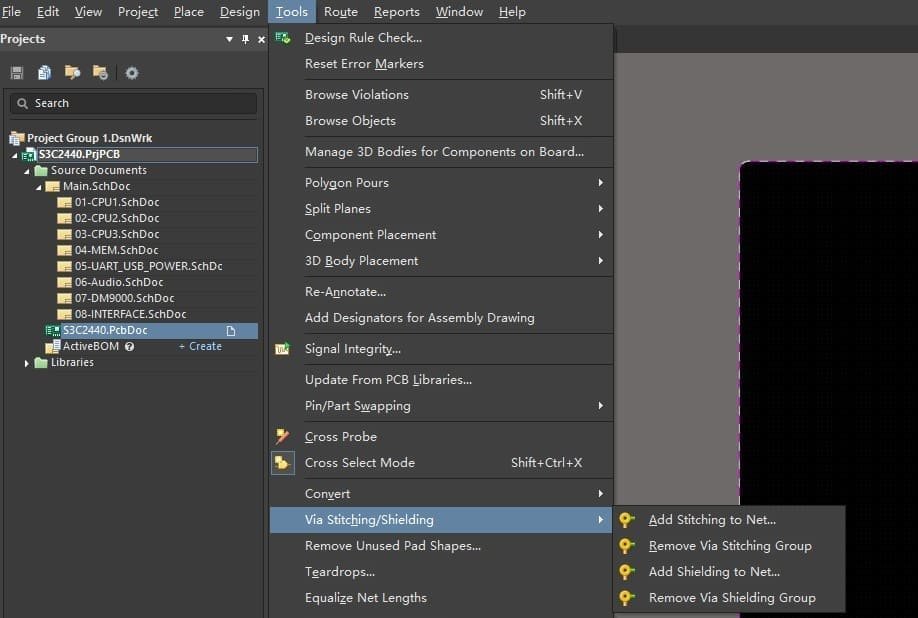Screen dimensions: 918x618
Task: Open Projects panel settings gear
Action: 132,73
